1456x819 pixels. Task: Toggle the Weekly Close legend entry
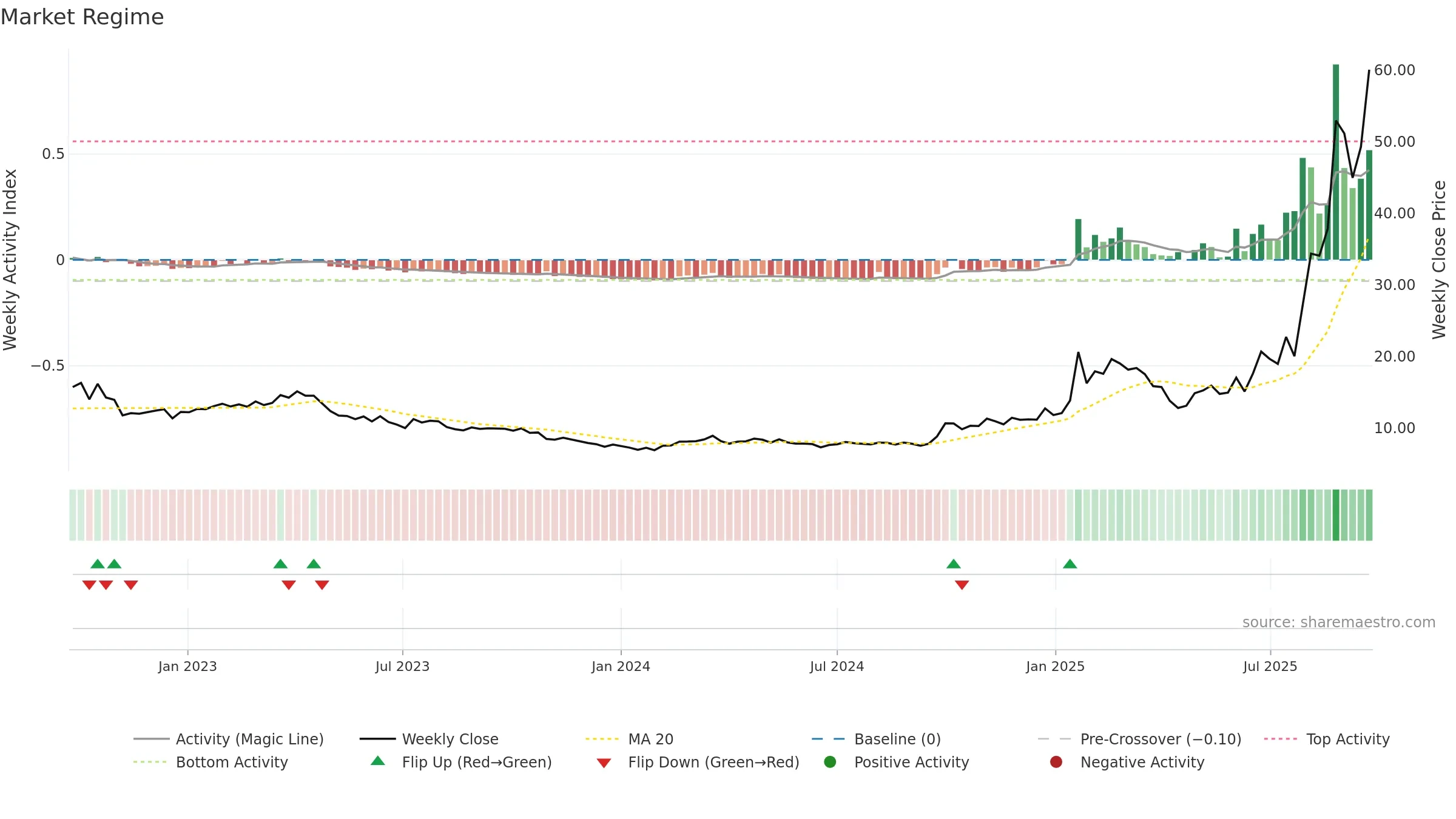pyautogui.click(x=429, y=739)
